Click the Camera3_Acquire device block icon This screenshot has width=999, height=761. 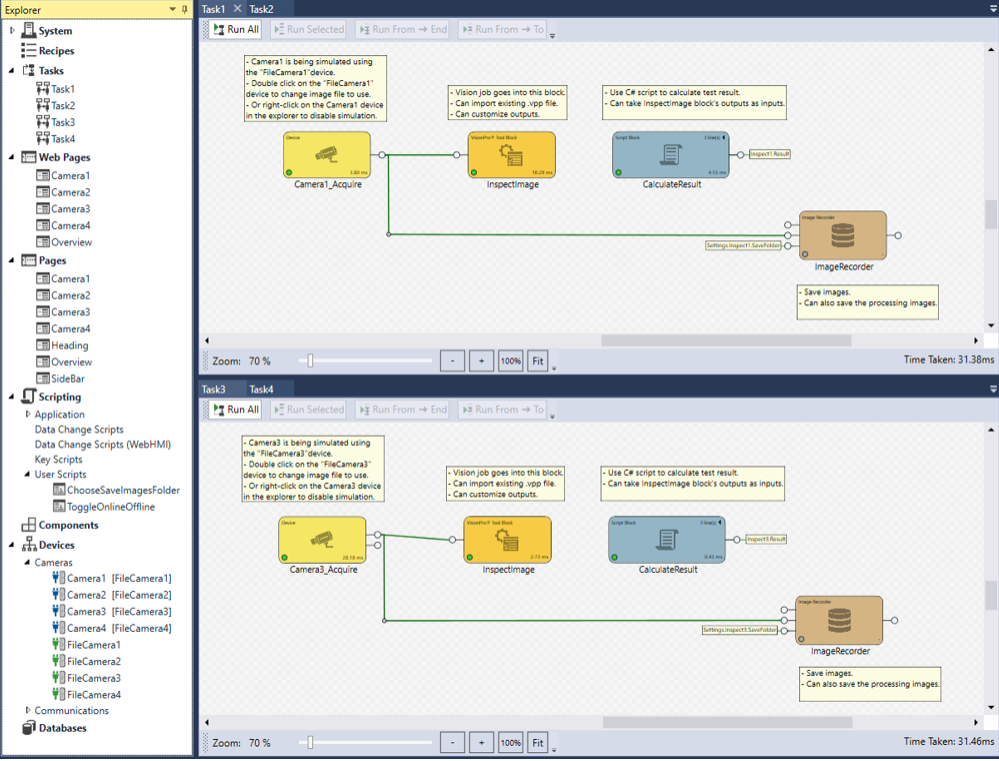(x=321, y=540)
